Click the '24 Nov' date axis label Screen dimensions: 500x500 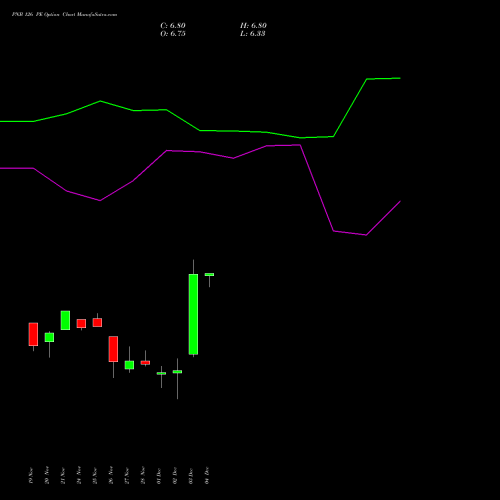tap(79, 475)
